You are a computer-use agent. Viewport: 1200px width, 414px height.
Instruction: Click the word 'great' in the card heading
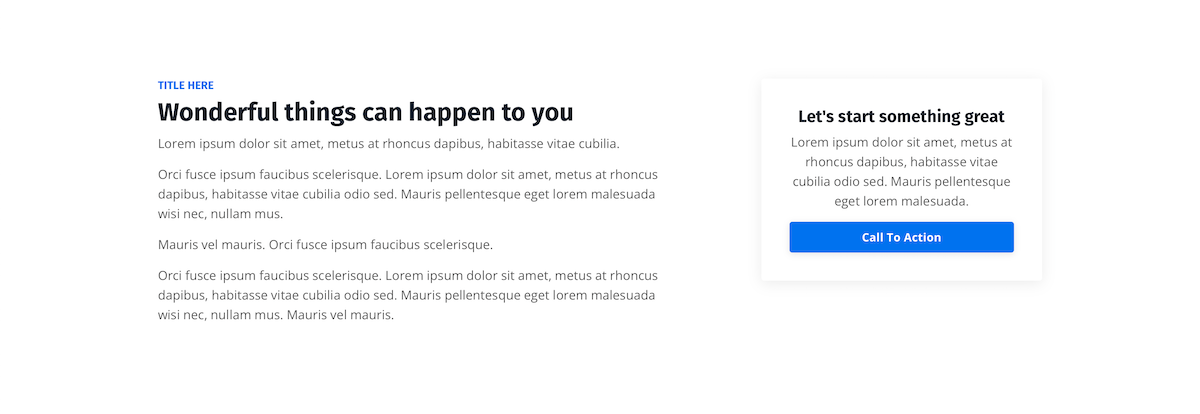click(x=979, y=117)
